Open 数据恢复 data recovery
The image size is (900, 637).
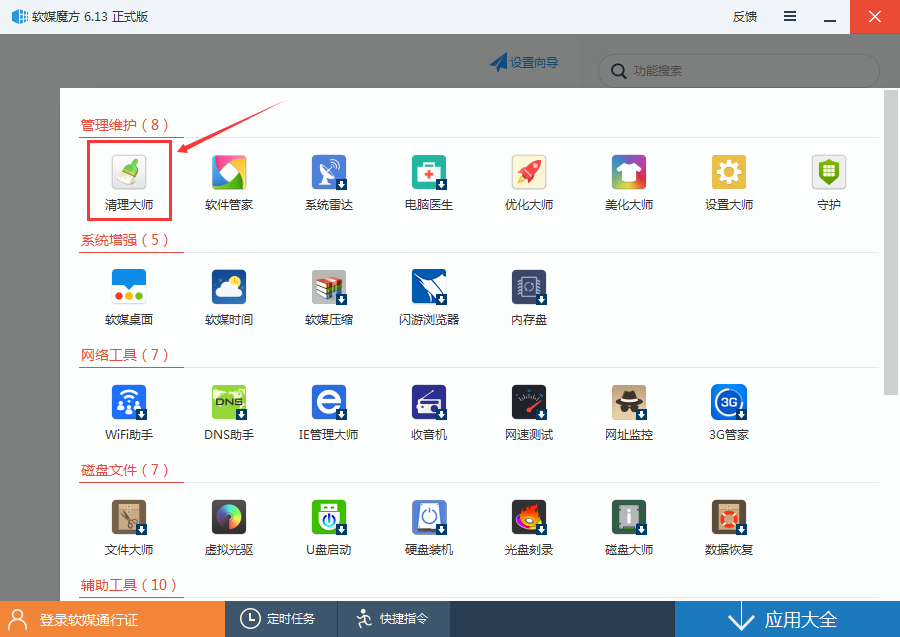point(729,525)
